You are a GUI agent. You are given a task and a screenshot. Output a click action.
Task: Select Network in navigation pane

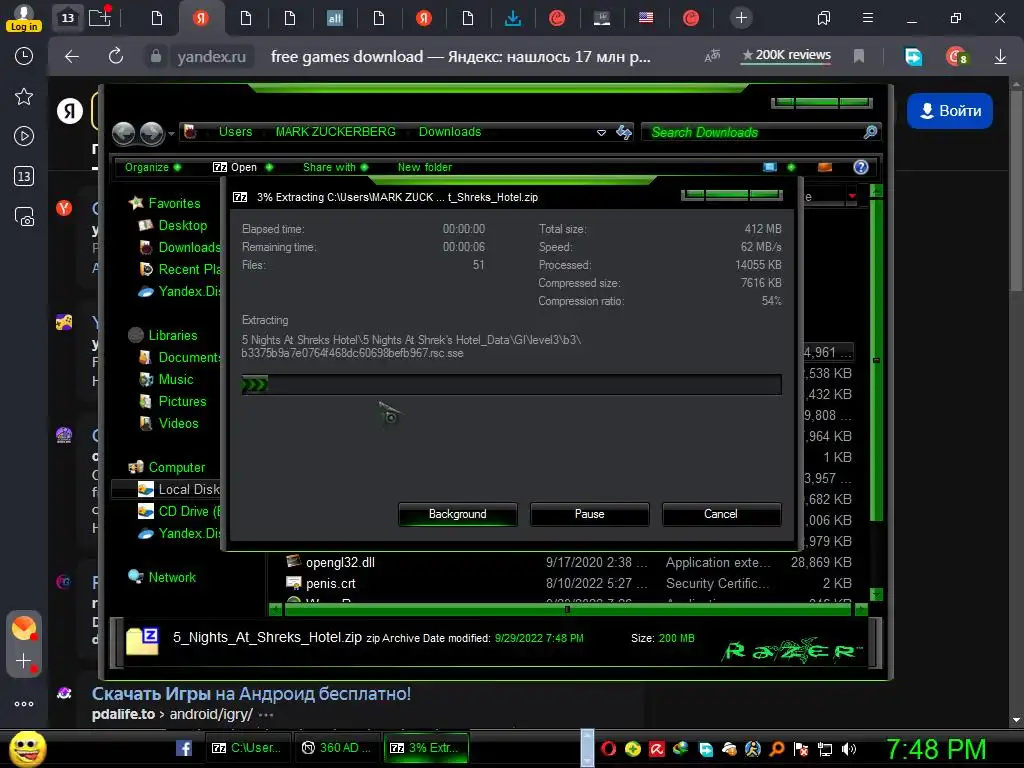click(x=162, y=577)
